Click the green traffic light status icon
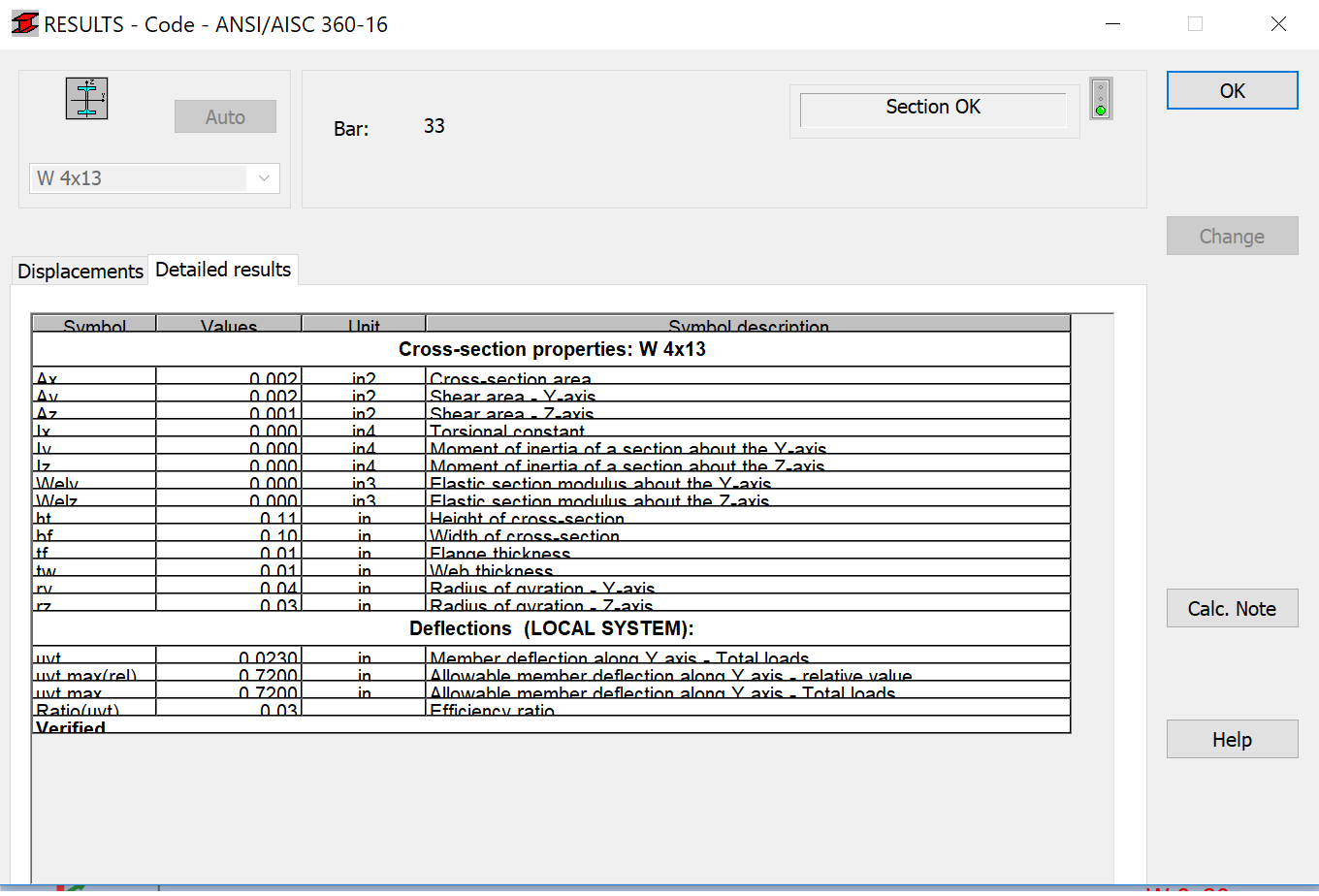 pos(1100,99)
